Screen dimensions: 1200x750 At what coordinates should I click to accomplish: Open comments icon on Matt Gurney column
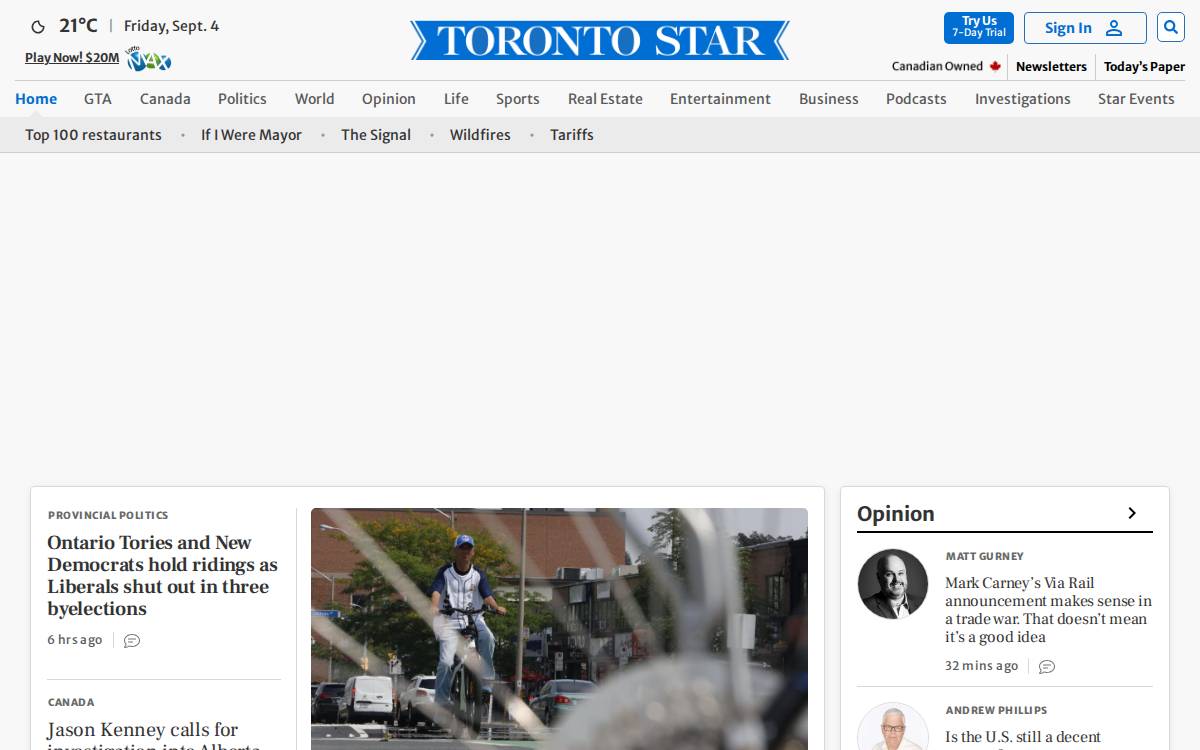1047,666
